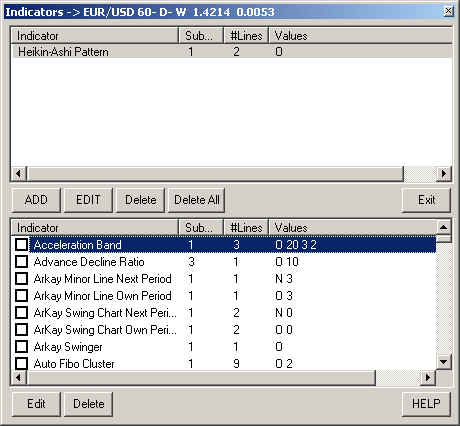The width and height of the screenshot is (460, 426).
Task: Click the scroll down arrow of lower list
Action: tap(443, 361)
